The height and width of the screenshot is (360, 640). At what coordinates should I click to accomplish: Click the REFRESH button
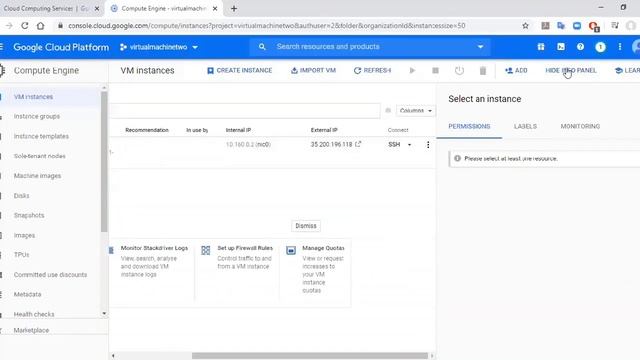pyautogui.click(x=373, y=71)
